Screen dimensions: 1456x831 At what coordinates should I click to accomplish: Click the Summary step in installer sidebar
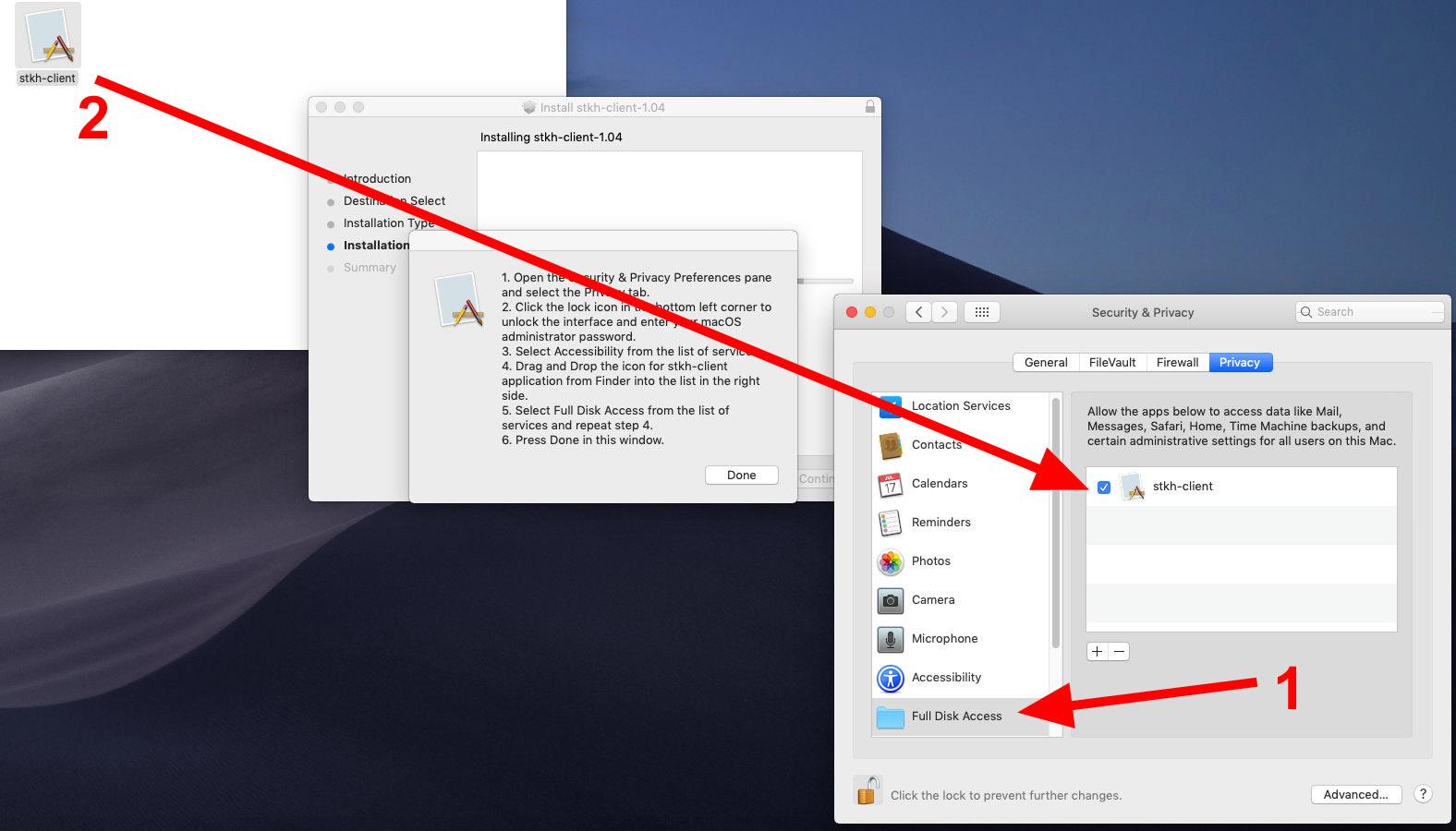(370, 268)
